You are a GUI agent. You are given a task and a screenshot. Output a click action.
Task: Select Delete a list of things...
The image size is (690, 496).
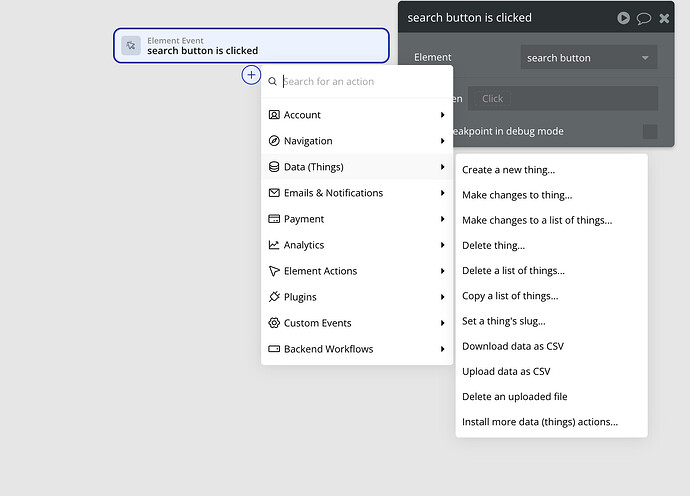(x=513, y=271)
